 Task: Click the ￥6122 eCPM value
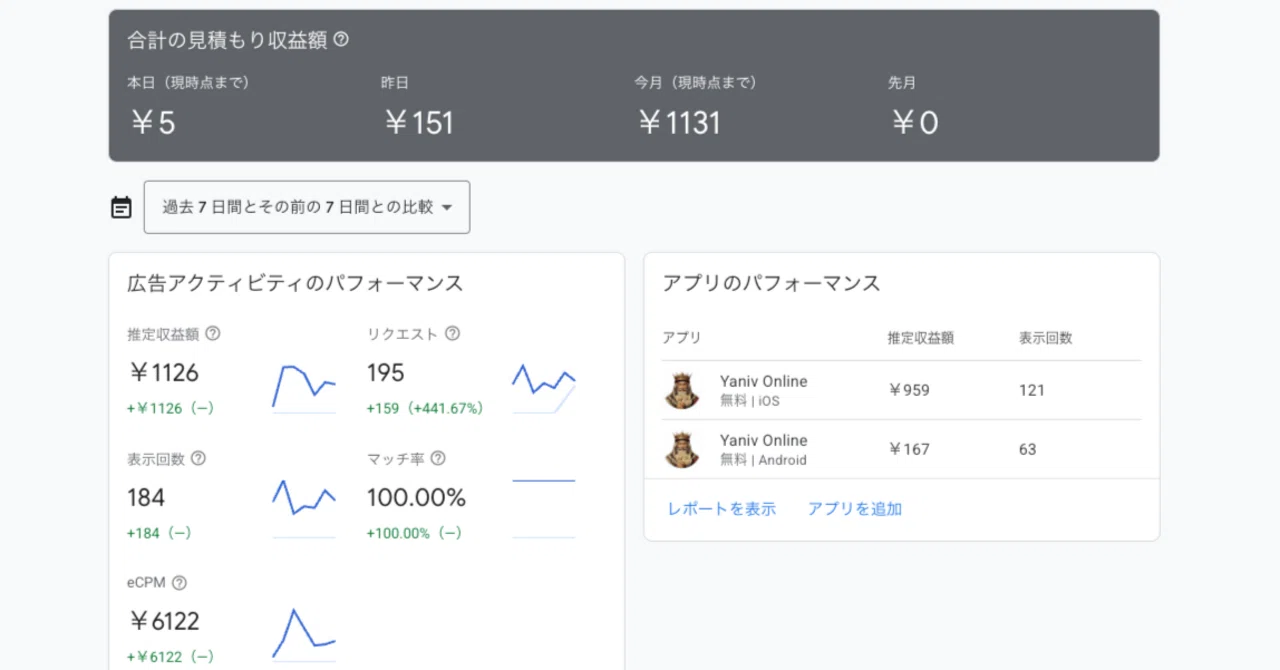[164, 622]
